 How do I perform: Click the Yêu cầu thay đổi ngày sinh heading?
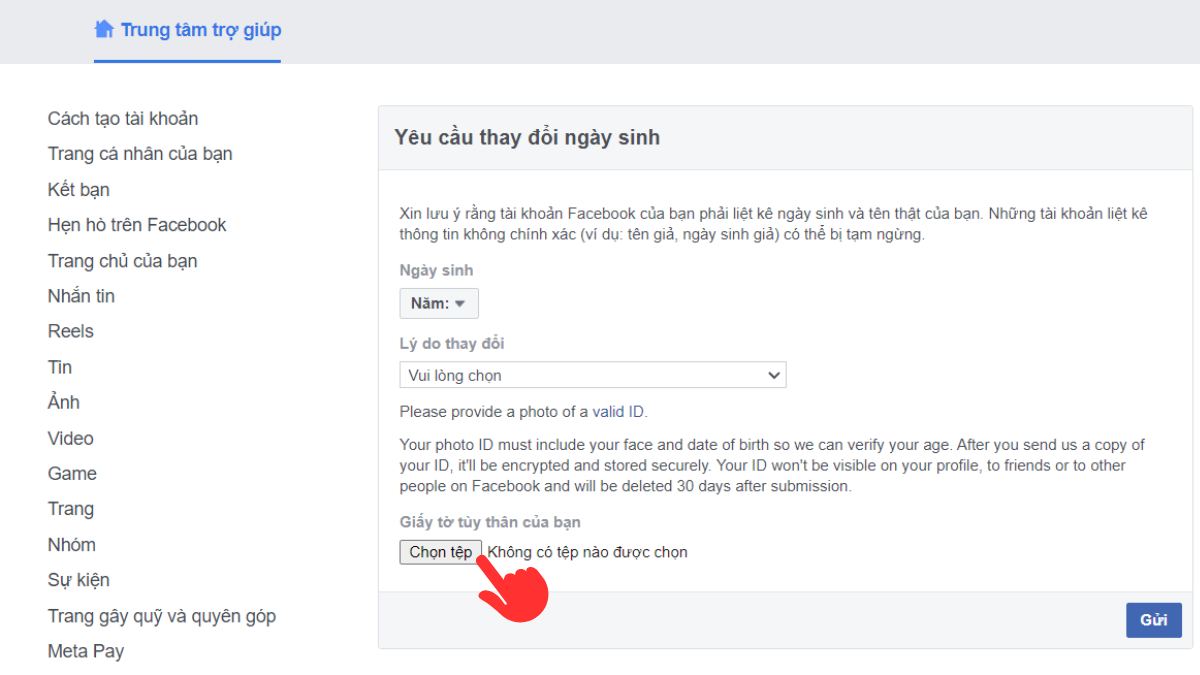527,138
